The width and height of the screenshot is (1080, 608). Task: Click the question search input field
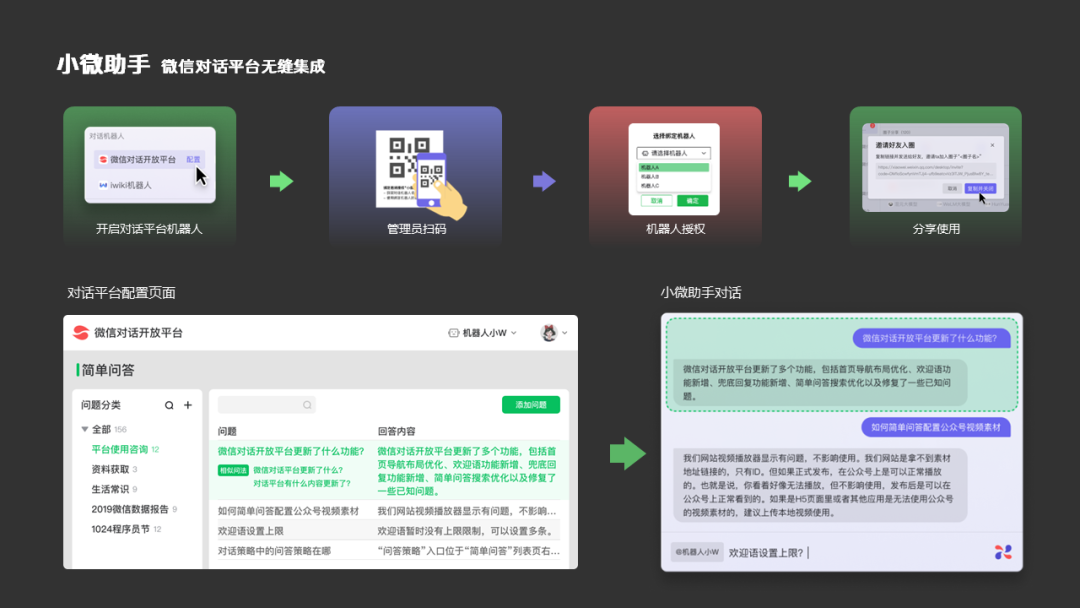pos(267,405)
